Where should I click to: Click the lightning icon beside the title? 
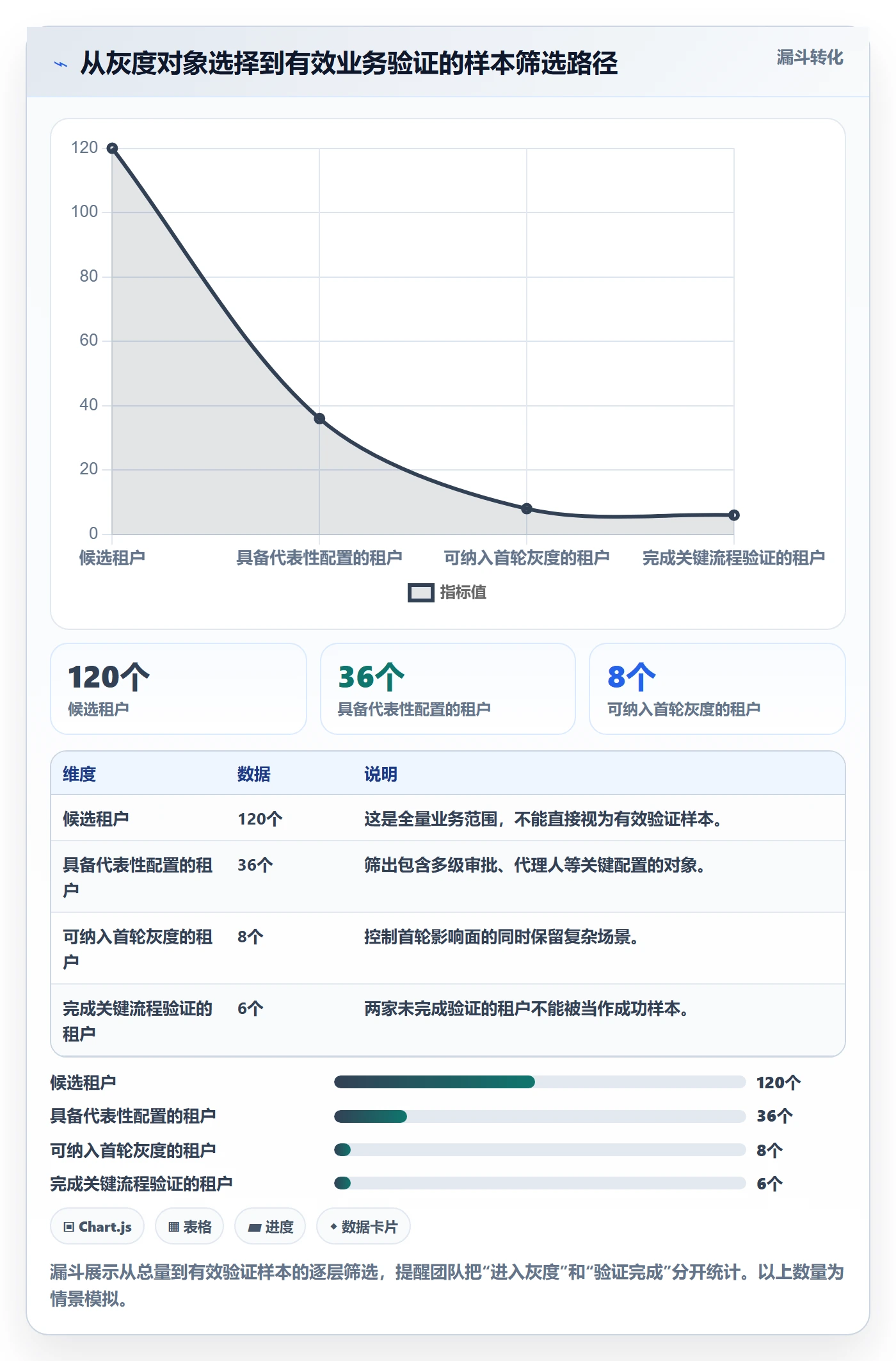61,64
